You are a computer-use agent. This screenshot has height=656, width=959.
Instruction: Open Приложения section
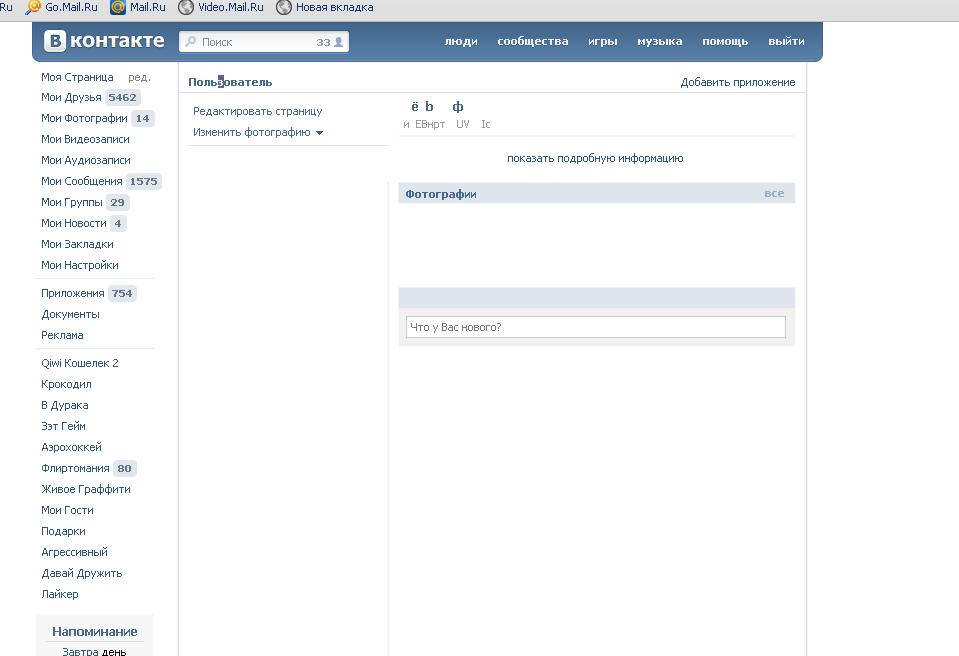point(73,293)
